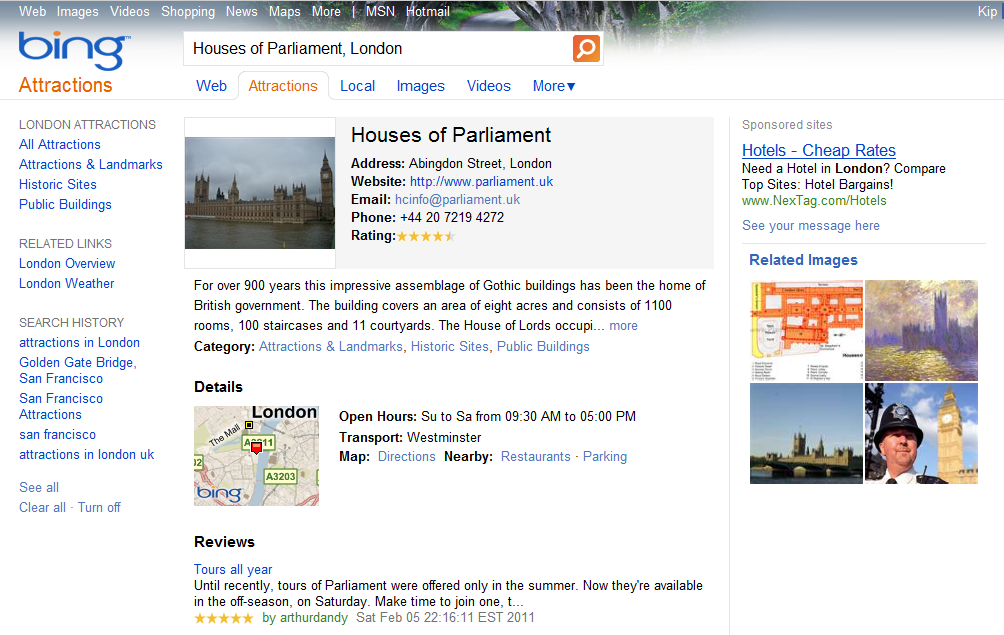Screen dimensions: 1004x635
Task: Click the Houses of Parliament title
Action: (451, 135)
